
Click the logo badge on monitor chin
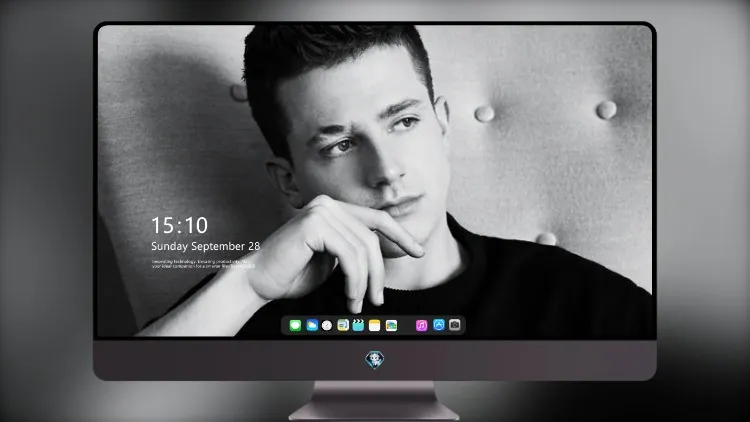tap(375, 360)
